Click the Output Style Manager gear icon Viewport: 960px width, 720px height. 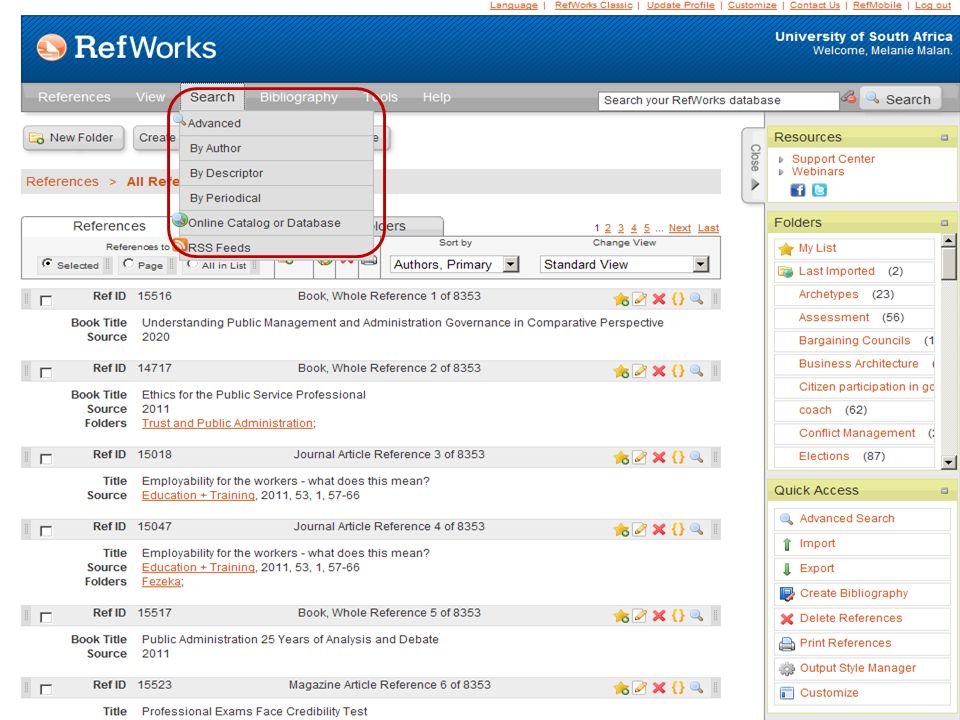pyautogui.click(x=787, y=669)
